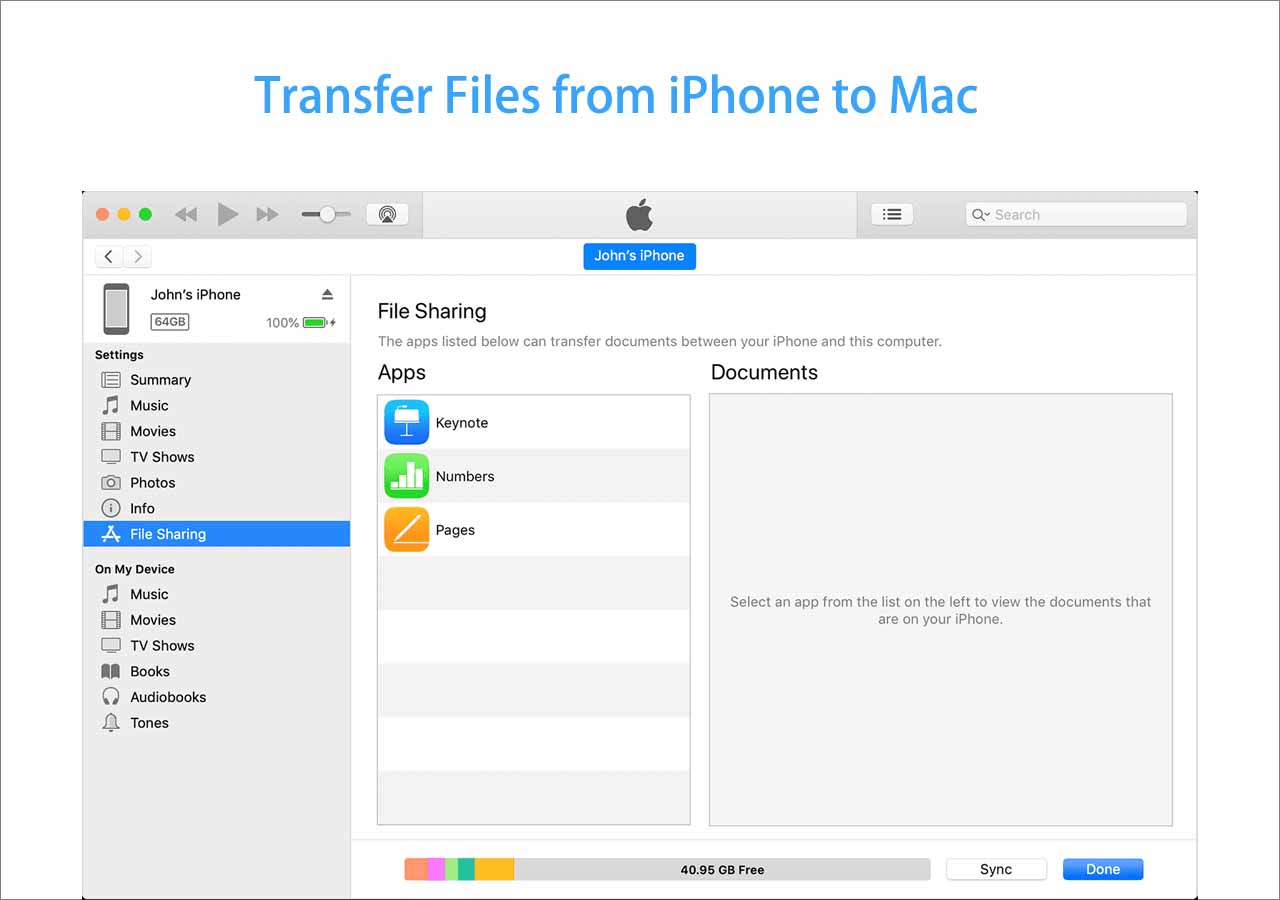Click the pink segment of the storage bar

tap(436, 869)
